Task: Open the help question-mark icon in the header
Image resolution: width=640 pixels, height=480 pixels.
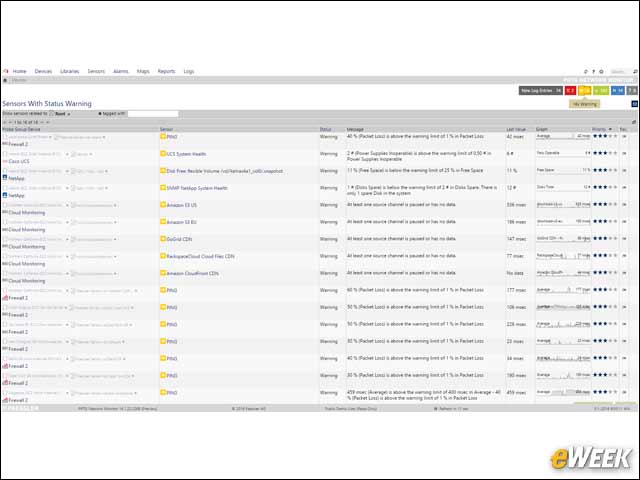Action: pos(593,71)
